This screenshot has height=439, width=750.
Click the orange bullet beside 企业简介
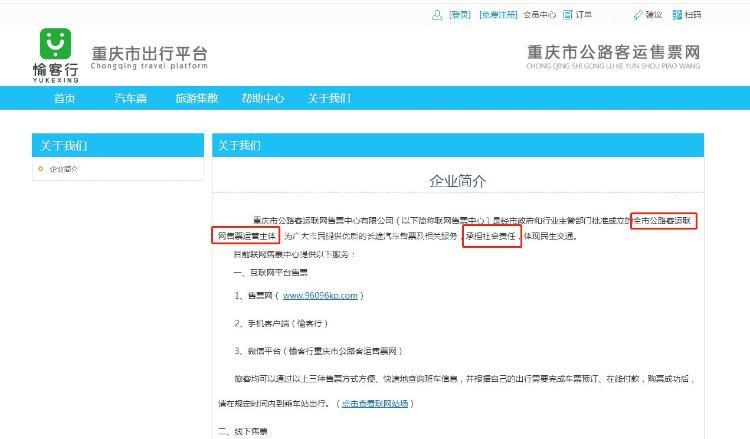click(41, 169)
